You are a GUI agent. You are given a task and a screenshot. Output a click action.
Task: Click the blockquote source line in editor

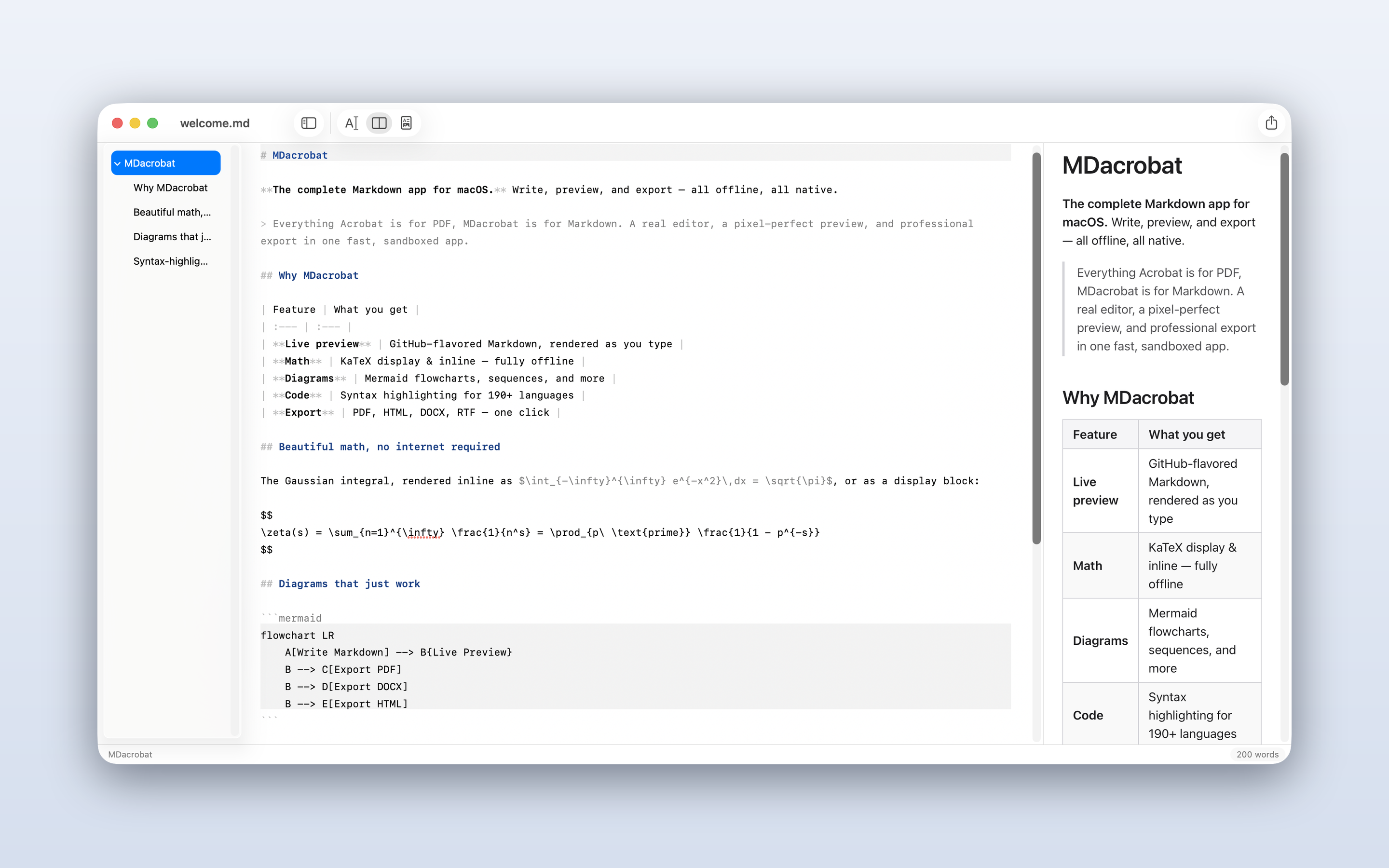pos(617,232)
